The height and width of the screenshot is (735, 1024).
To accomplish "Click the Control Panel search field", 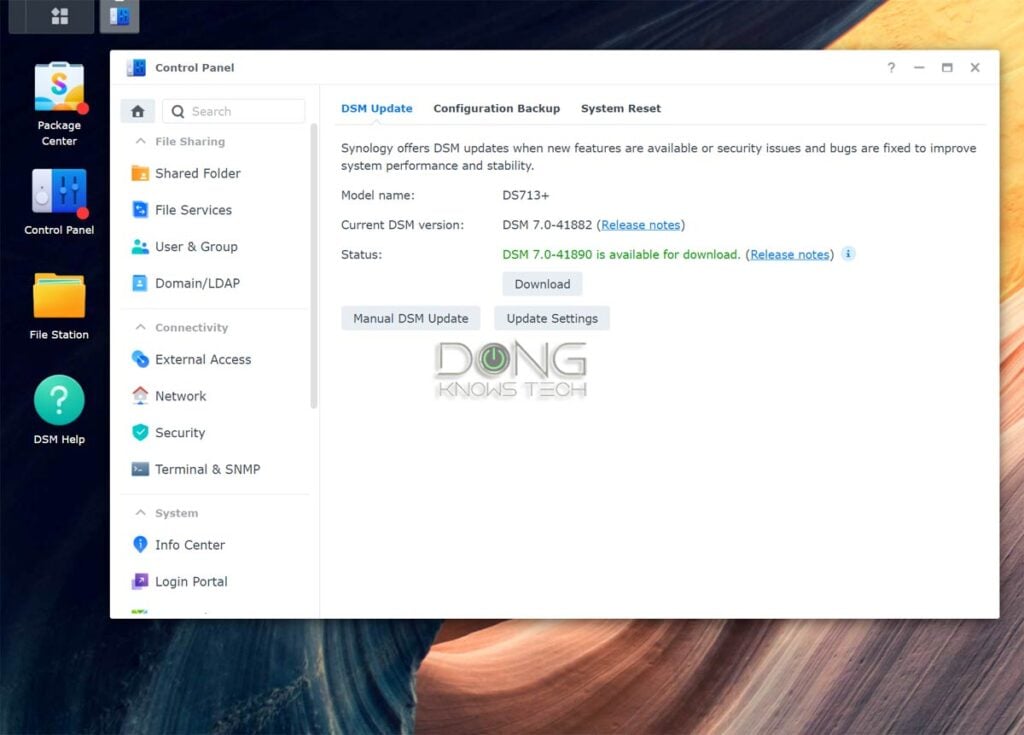I will [x=234, y=111].
